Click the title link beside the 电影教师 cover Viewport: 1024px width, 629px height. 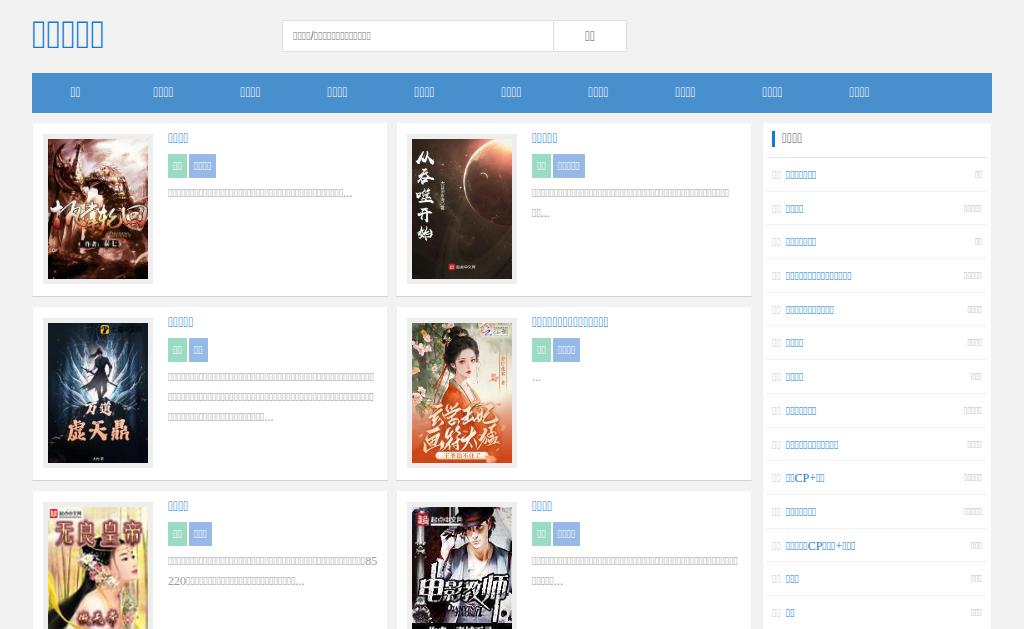pos(541,506)
